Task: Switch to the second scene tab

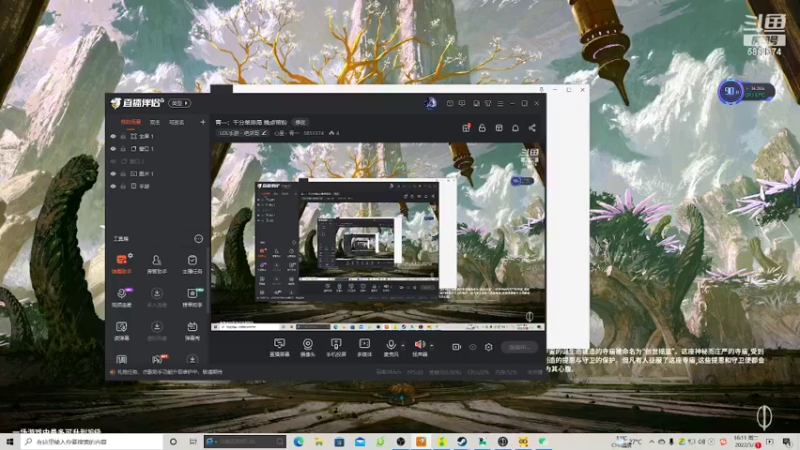Action: coord(155,122)
